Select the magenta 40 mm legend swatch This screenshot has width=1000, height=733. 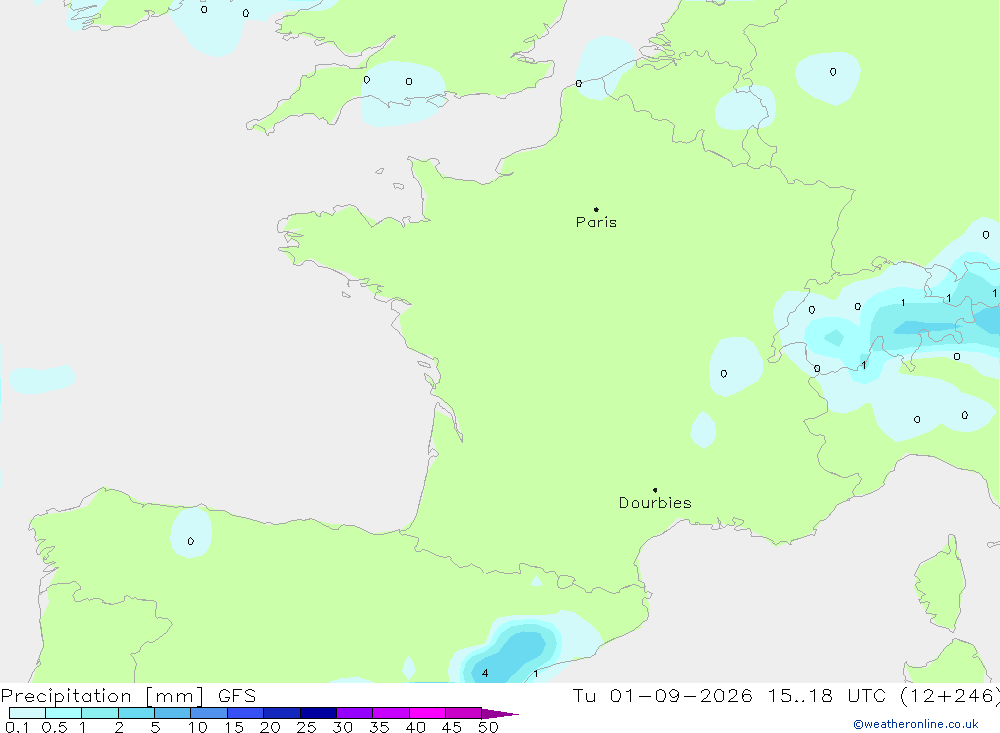[x=427, y=713]
